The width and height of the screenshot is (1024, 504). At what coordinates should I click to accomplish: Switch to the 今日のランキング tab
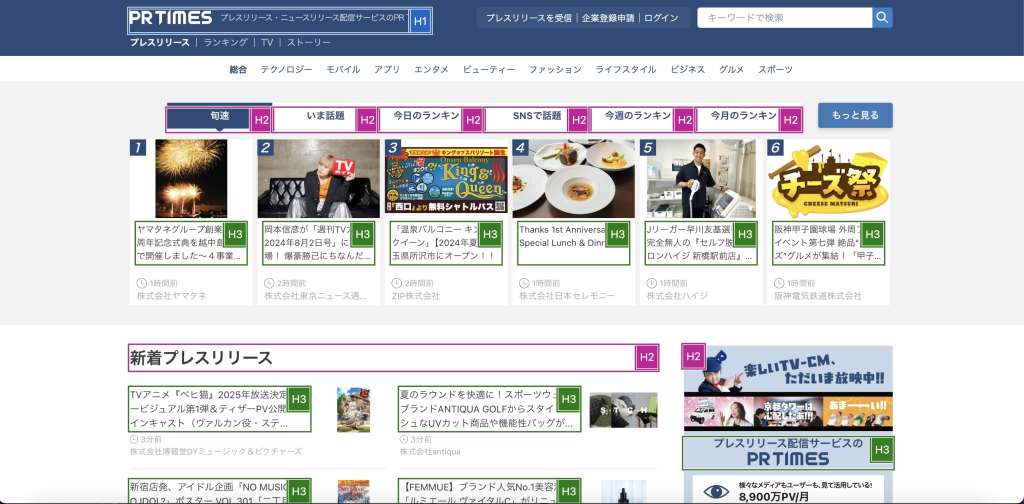coord(431,118)
